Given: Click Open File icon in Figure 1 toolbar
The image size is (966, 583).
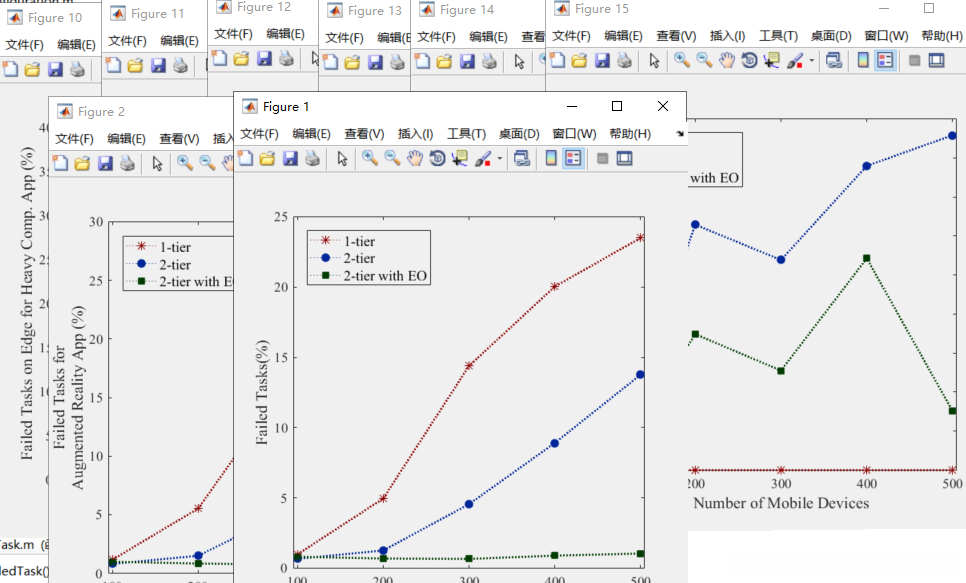Looking at the screenshot, I should [267, 158].
